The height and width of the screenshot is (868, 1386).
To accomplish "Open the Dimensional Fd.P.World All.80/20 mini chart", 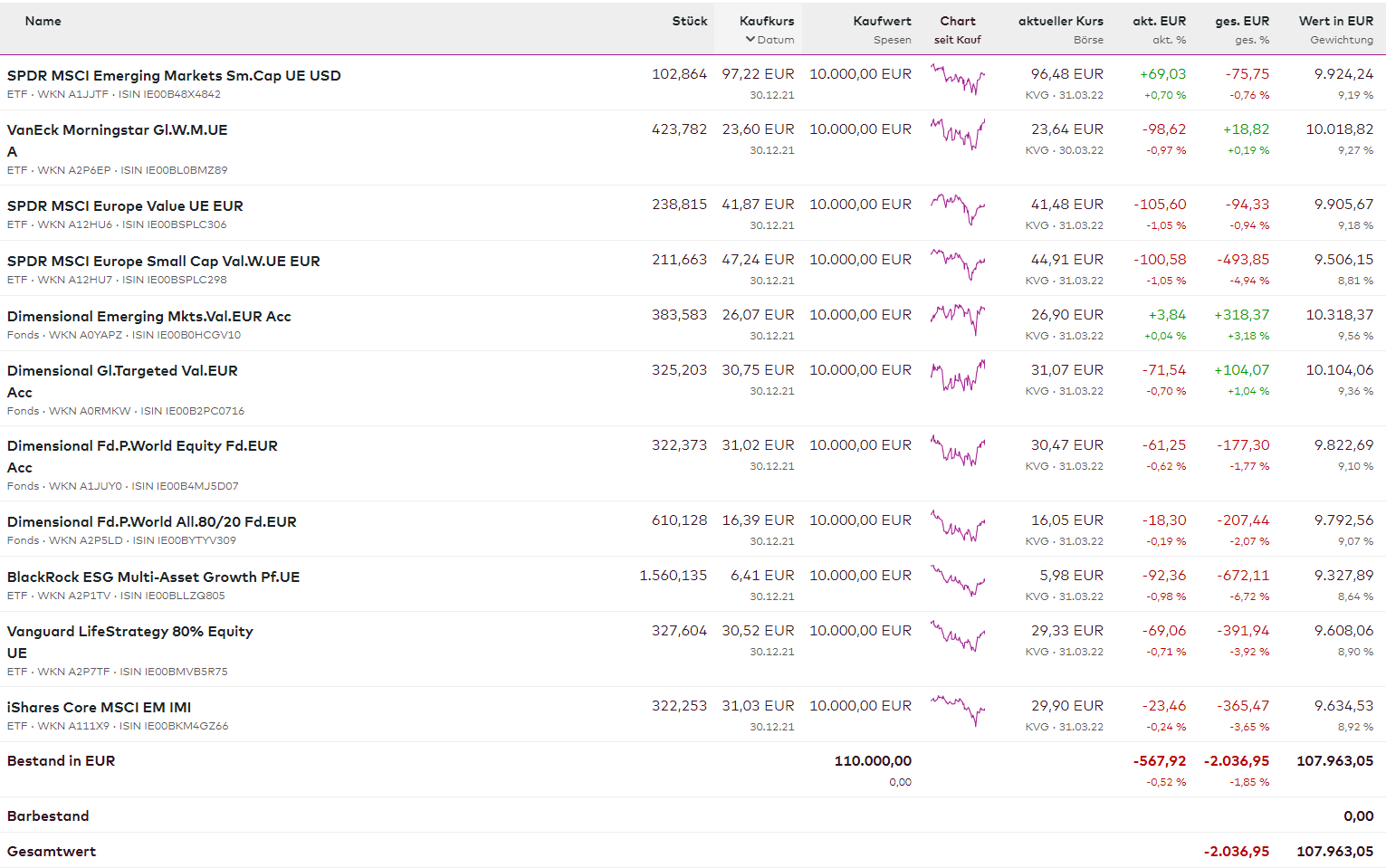I will coord(957,526).
